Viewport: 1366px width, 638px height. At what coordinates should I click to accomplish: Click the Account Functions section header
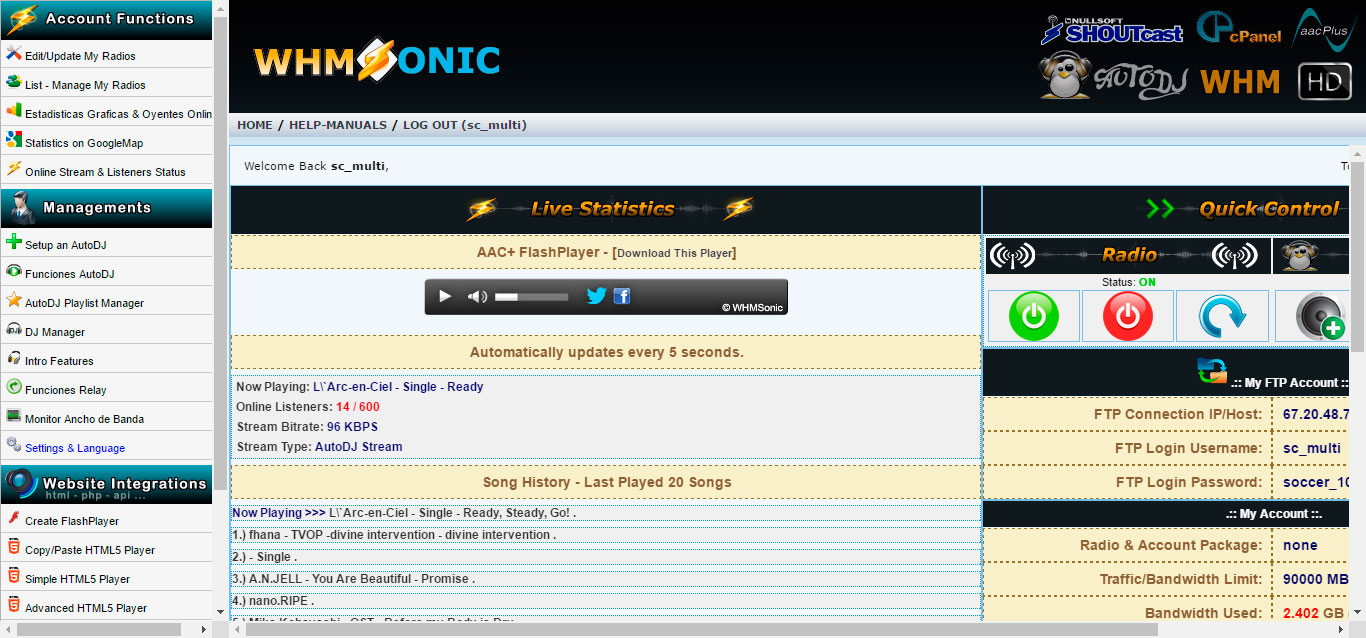click(106, 19)
